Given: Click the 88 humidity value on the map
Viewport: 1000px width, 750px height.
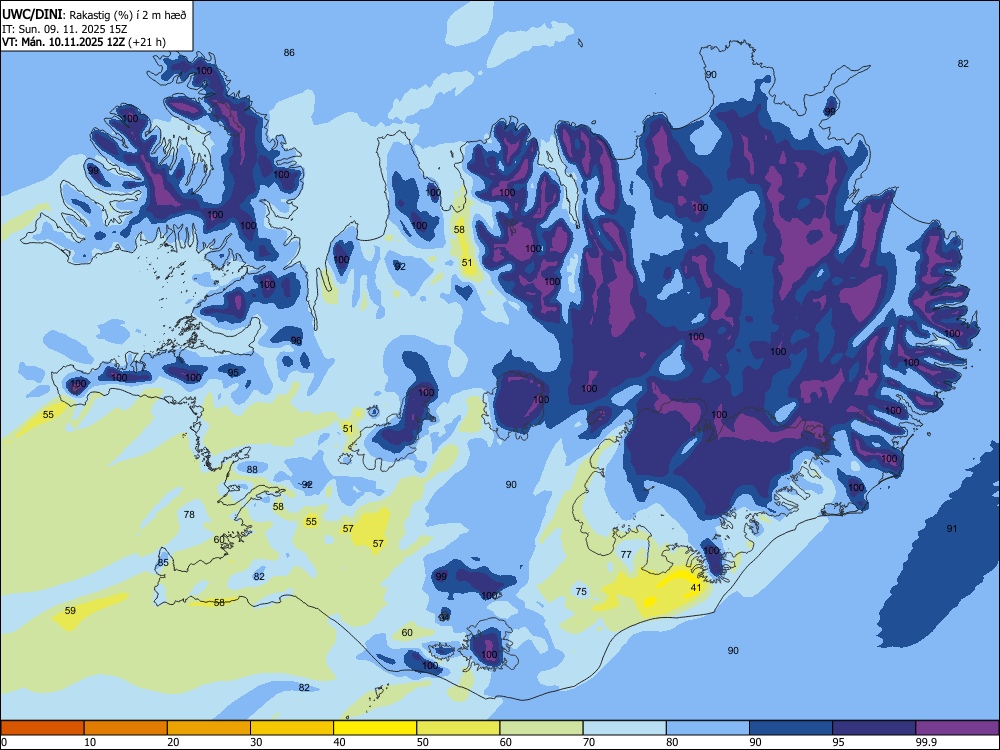Looking at the screenshot, I should point(252,469).
